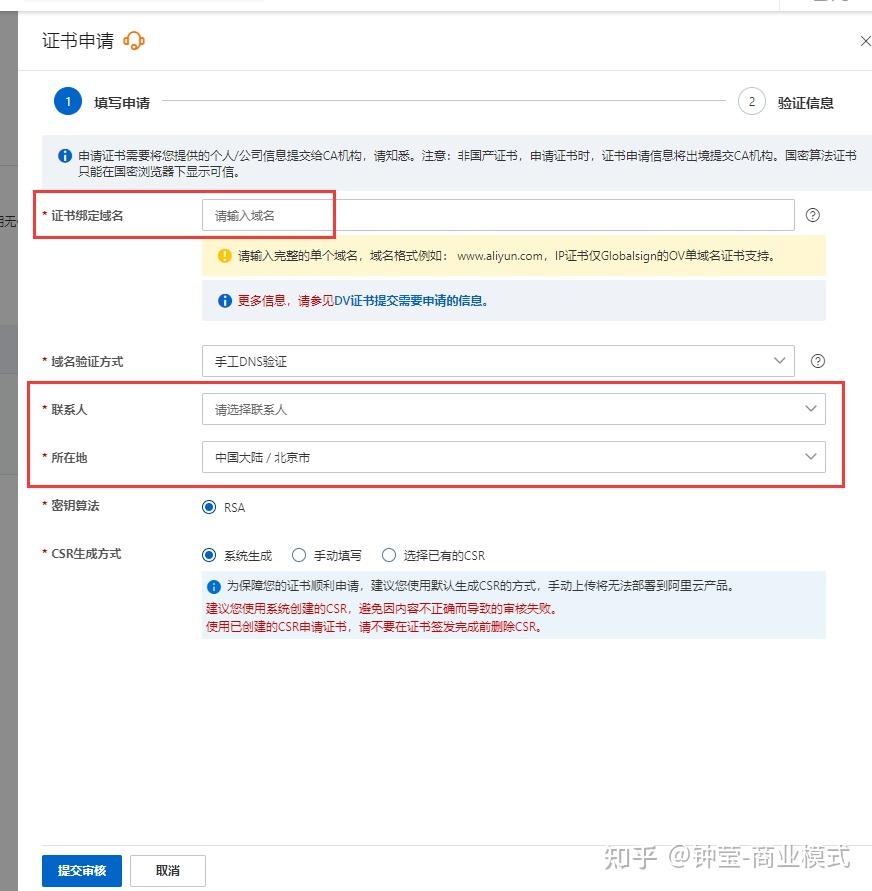Click the step 1 填写申请 circle indicator
The width and height of the screenshot is (872, 891).
[67, 101]
